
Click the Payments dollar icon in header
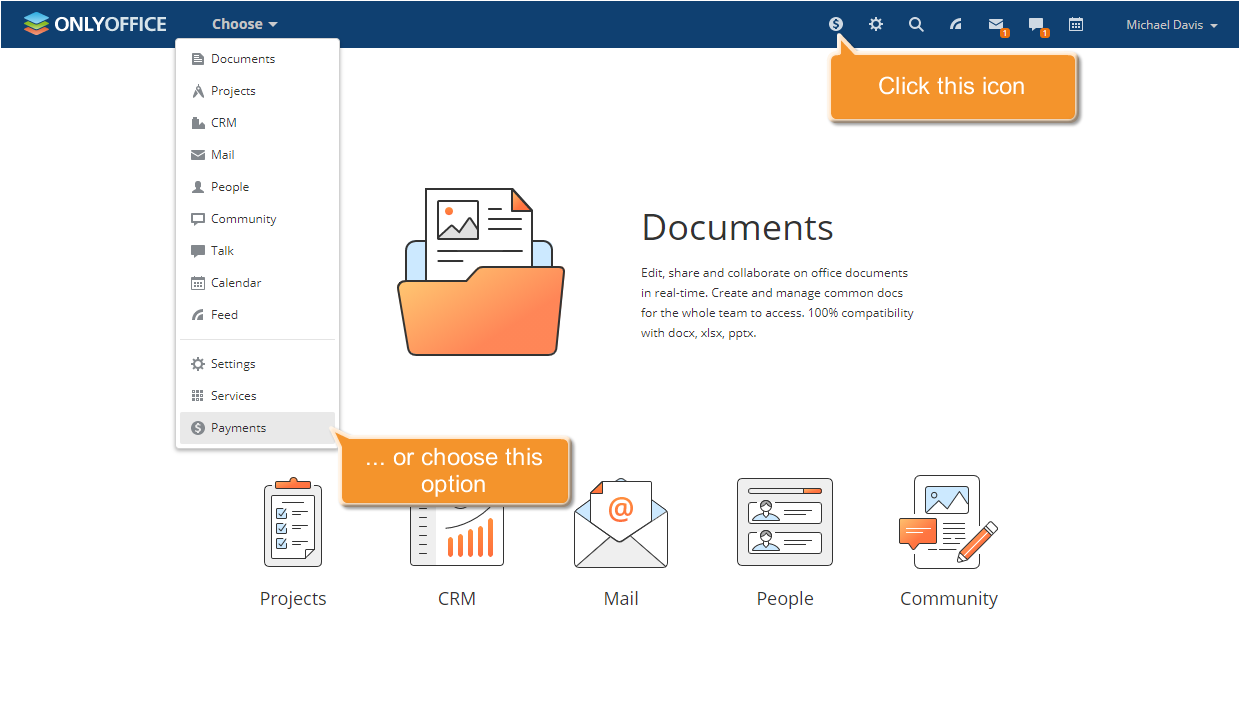click(x=836, y=24)
